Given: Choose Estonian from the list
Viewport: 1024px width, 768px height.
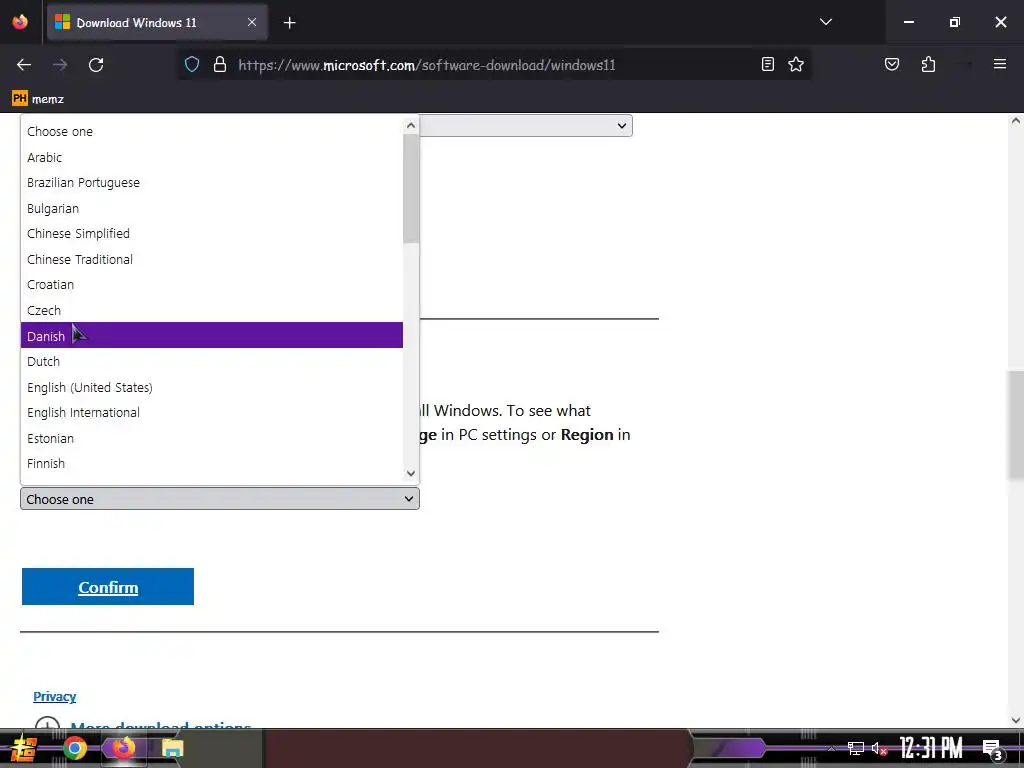Looking at the screenshot, I should 212,438.
